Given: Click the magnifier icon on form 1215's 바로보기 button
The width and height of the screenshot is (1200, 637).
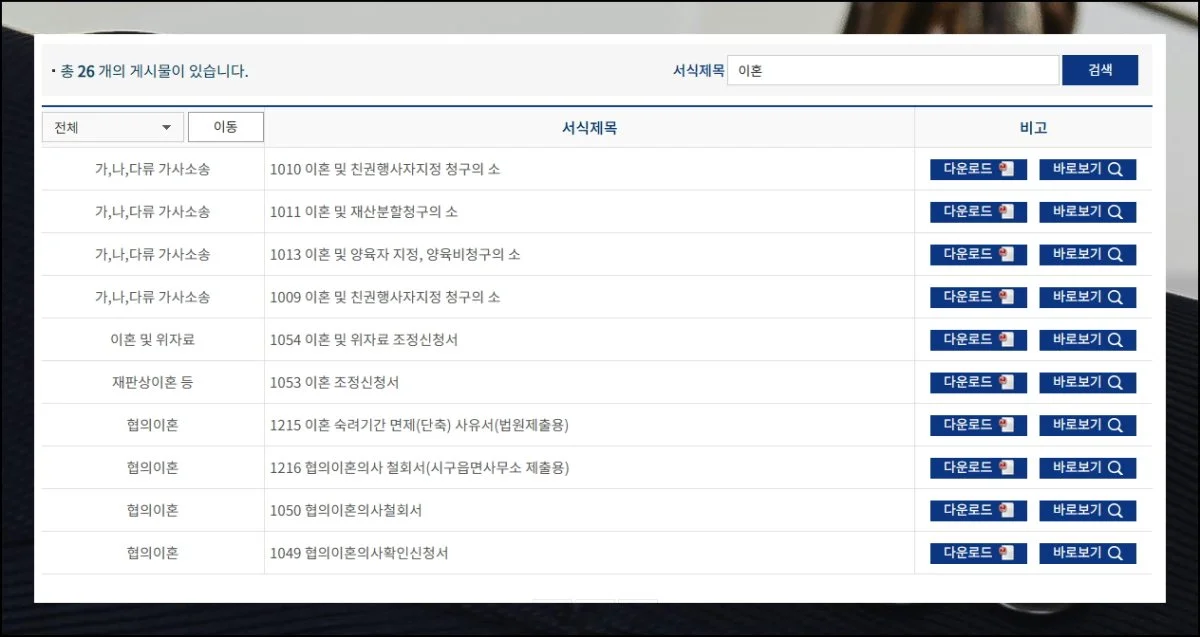Looking at the screenshot, I should 1116,425.
